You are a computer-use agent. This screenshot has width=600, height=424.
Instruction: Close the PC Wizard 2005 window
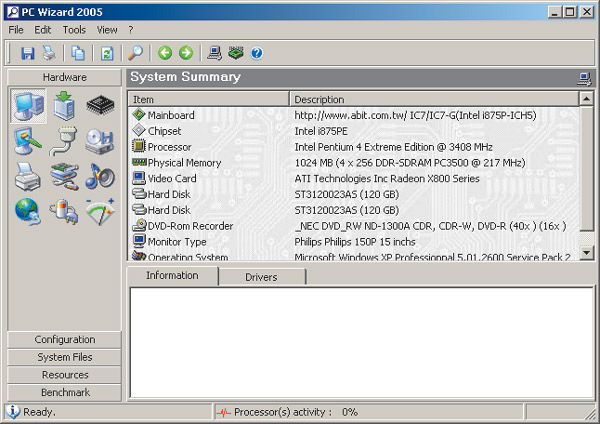tap(587, 12)
